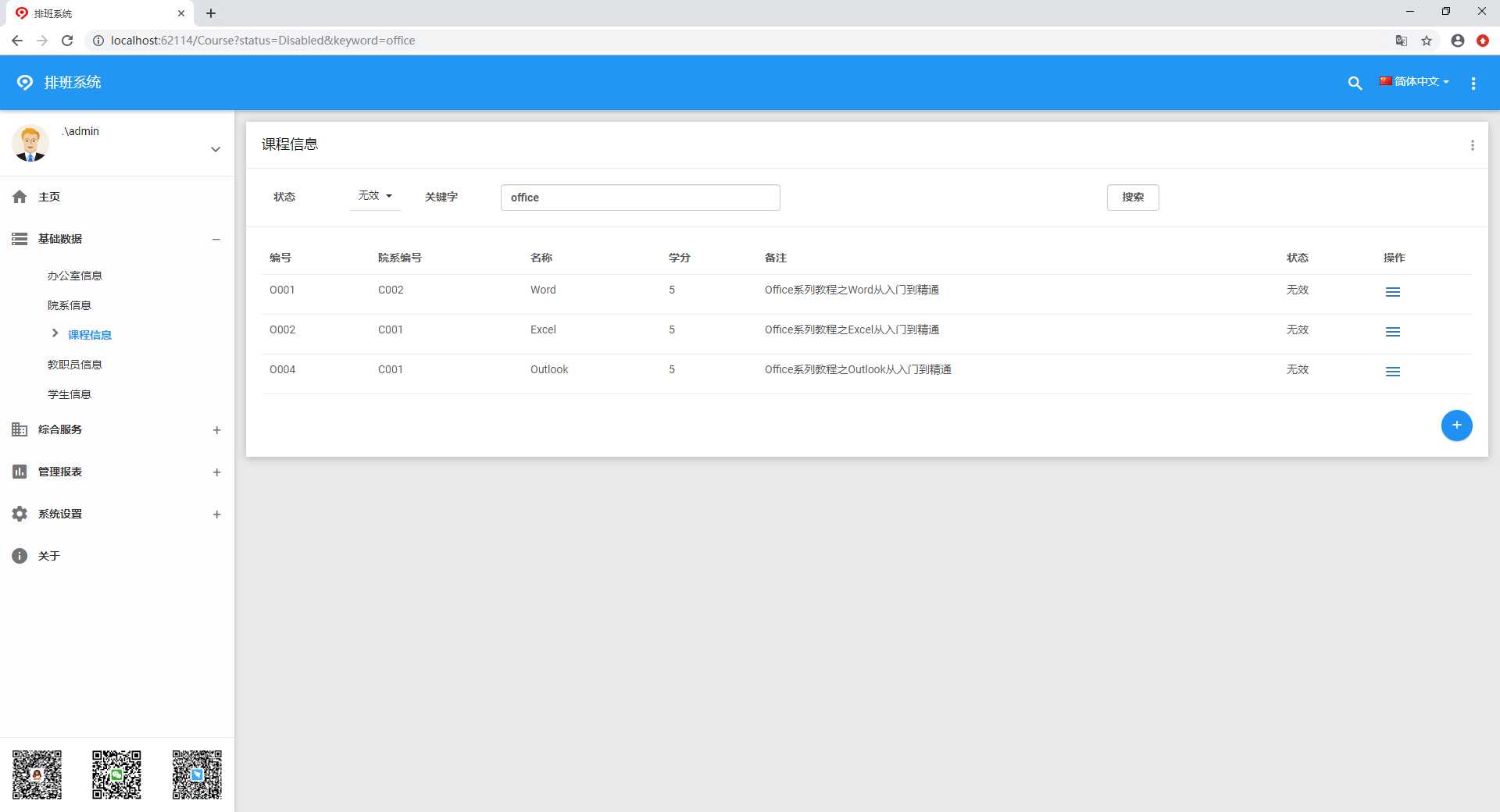Reload the page in browser
The height and width of the screenshot is (812, 1500).
tap(67, 41)
